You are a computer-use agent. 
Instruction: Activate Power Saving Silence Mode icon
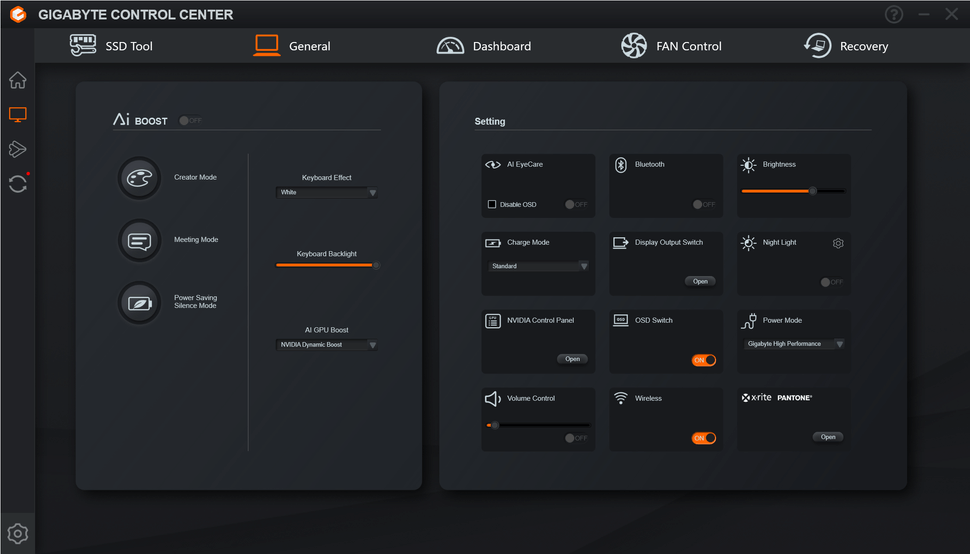click(x=139, y=302)
